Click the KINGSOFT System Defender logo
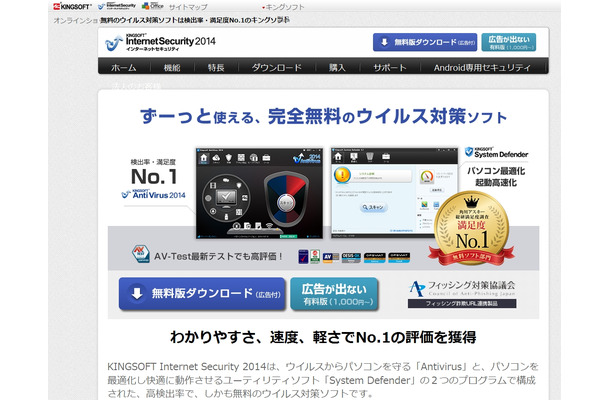The height and width of the screenshot is (400, 610). (496, 153)
